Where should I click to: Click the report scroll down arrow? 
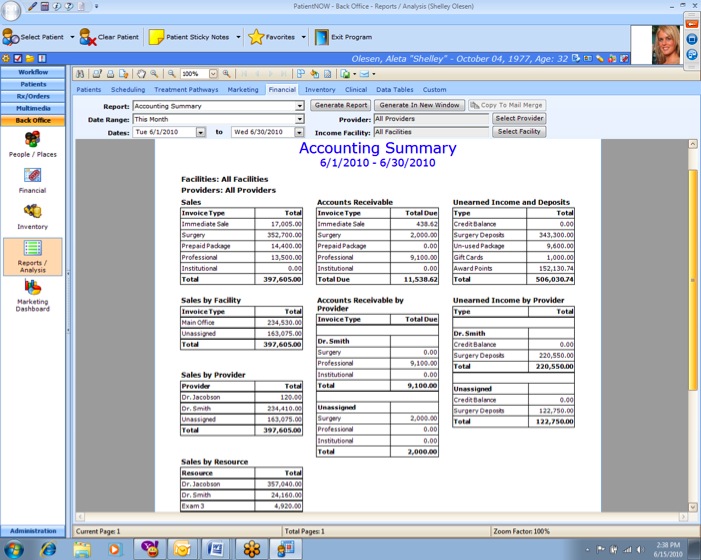pyautogui.click(x=693, y=507)
